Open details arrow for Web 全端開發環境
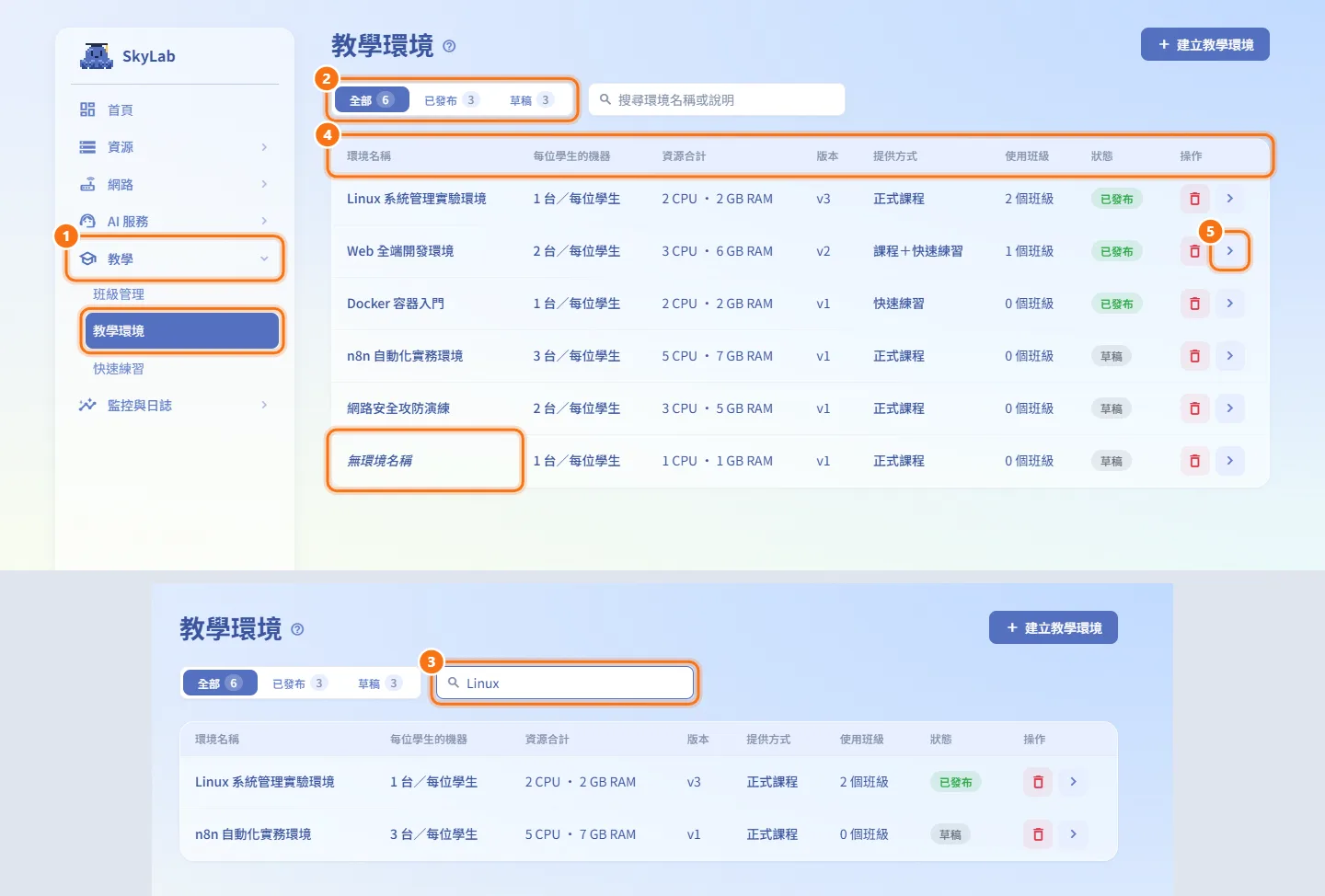Screen dimensions: 1325x896 1230,251
